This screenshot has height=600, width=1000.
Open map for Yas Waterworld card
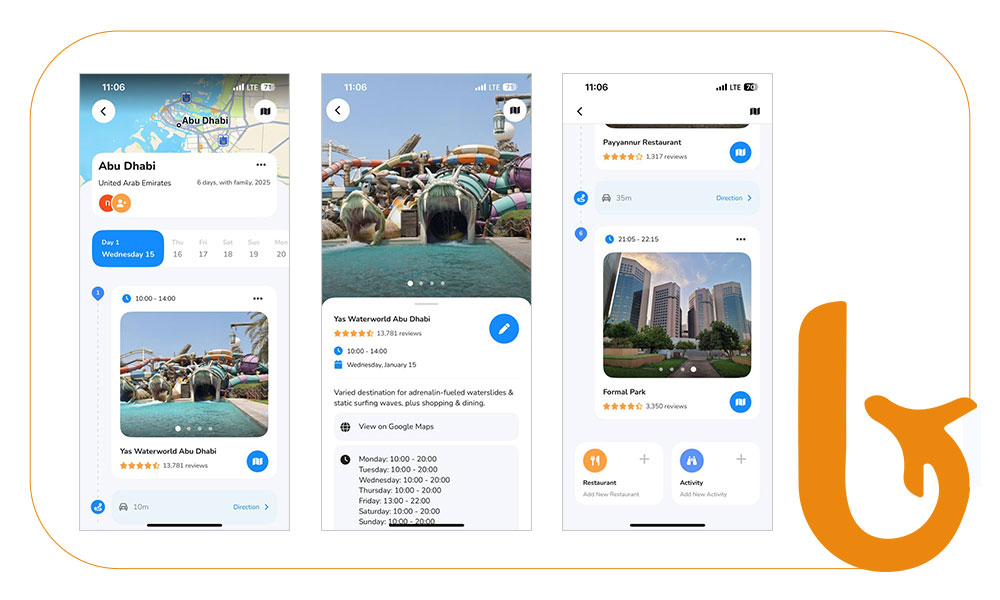(257, 461)
